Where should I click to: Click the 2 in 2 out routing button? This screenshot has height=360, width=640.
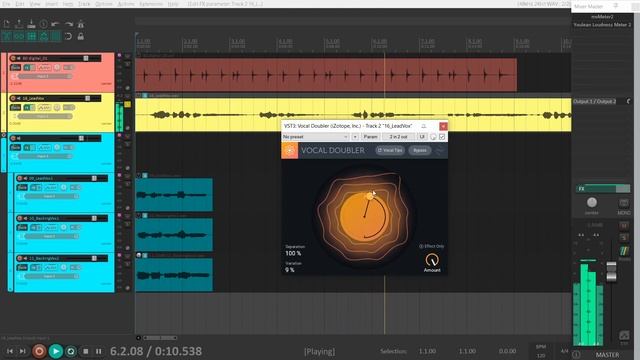(x=399, y=137)
